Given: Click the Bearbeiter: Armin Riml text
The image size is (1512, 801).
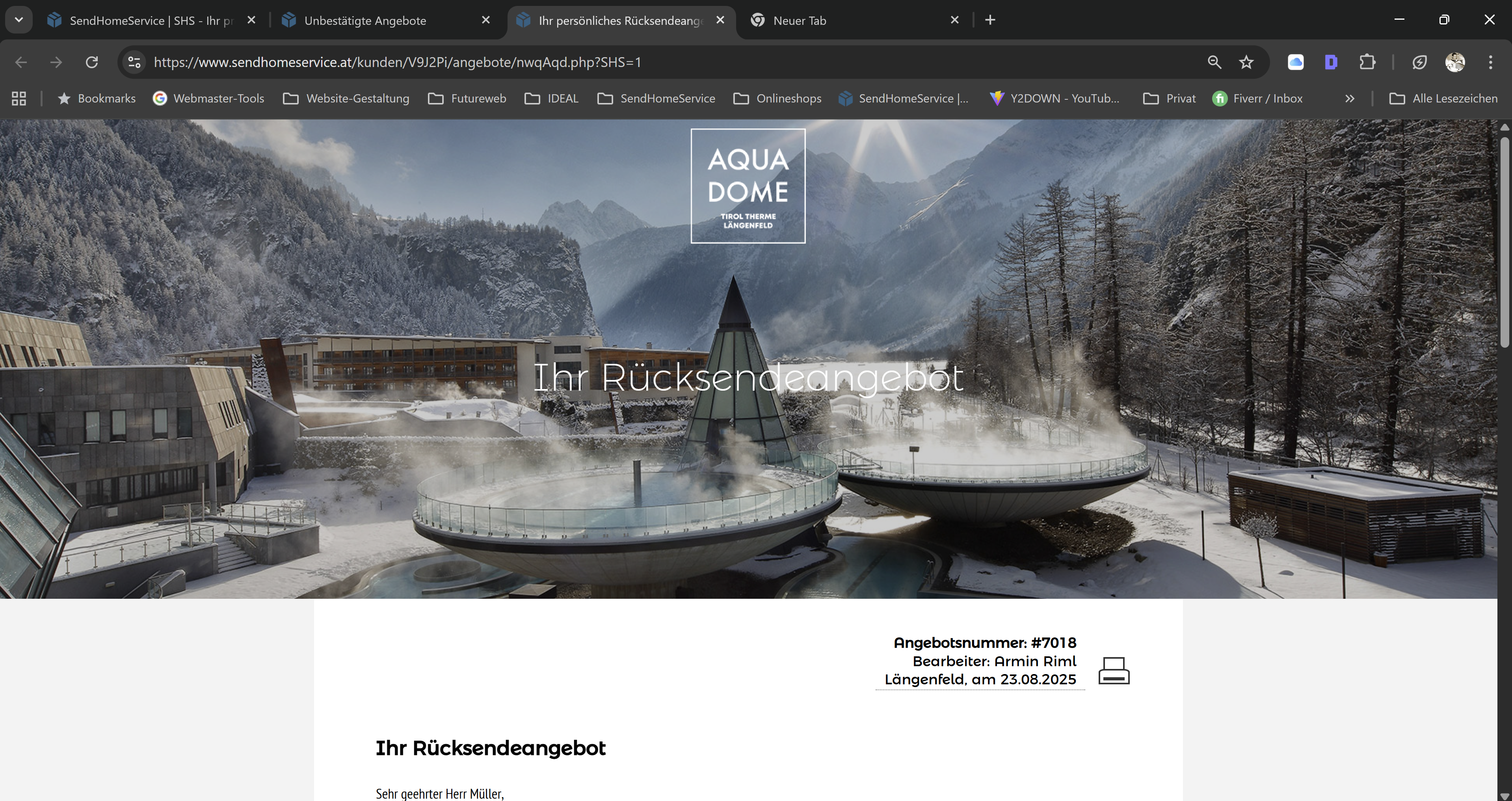Looking at the screenshot, I should (994, 661).
